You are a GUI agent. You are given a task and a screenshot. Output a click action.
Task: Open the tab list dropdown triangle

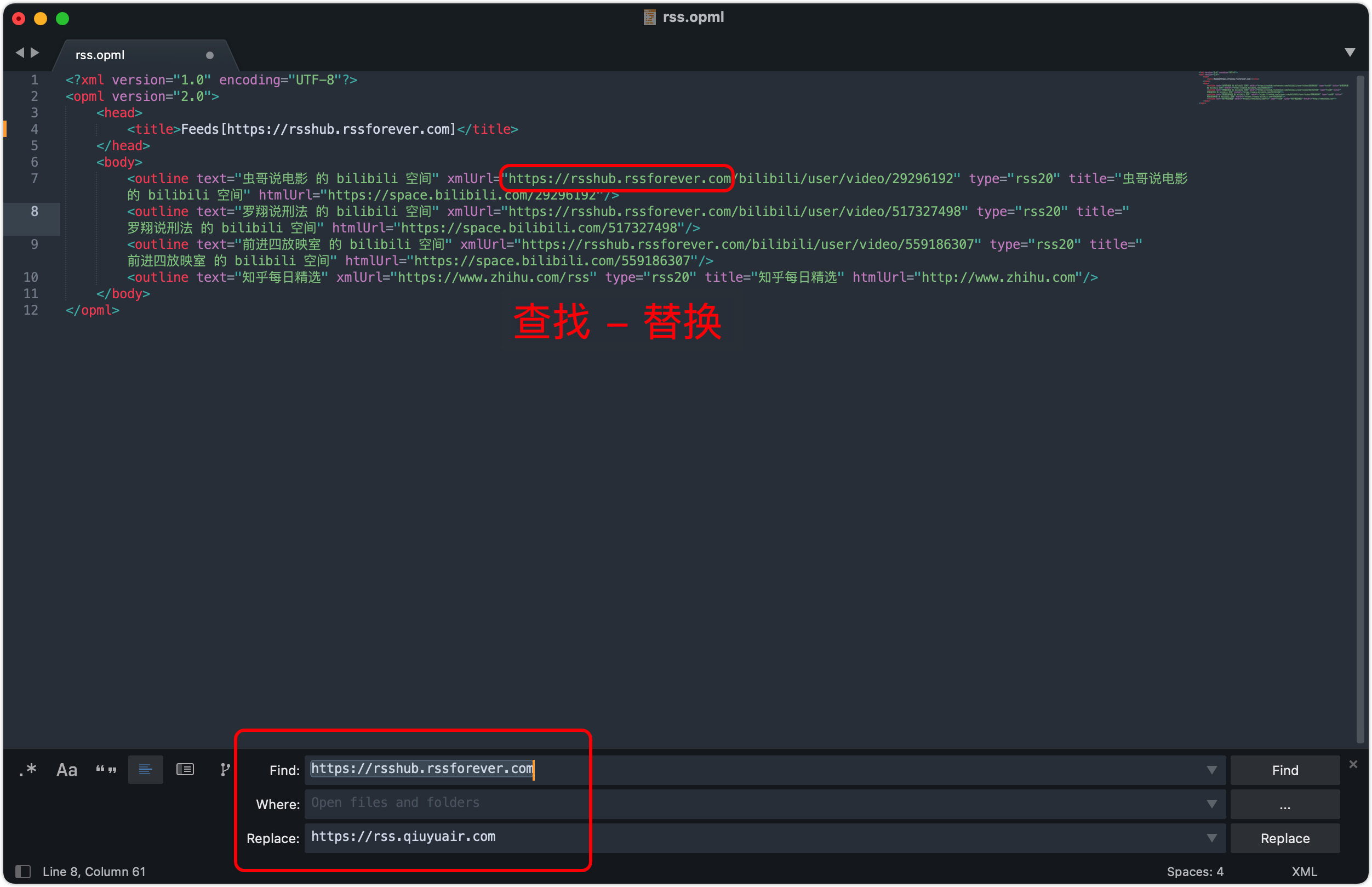1350,53
